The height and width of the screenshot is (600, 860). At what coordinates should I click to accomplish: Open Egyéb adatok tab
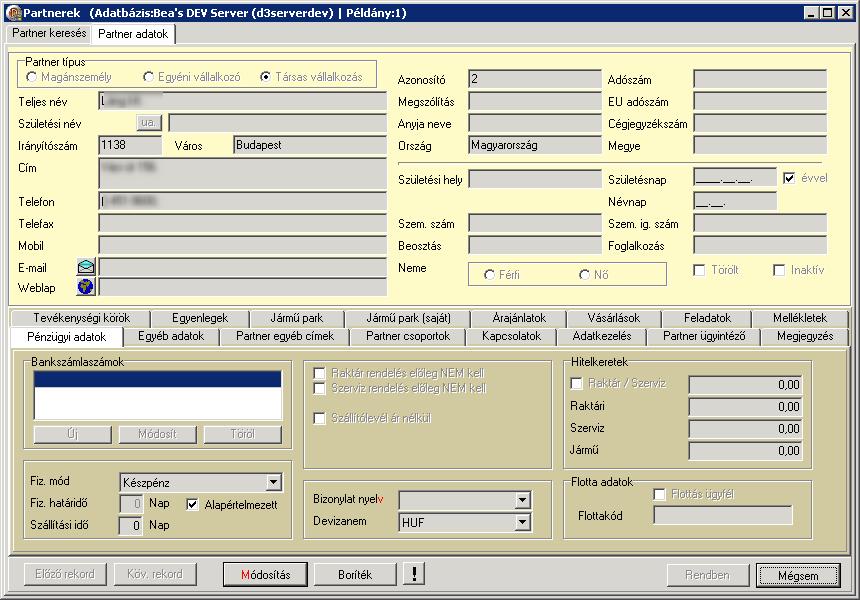click(171, 336)
